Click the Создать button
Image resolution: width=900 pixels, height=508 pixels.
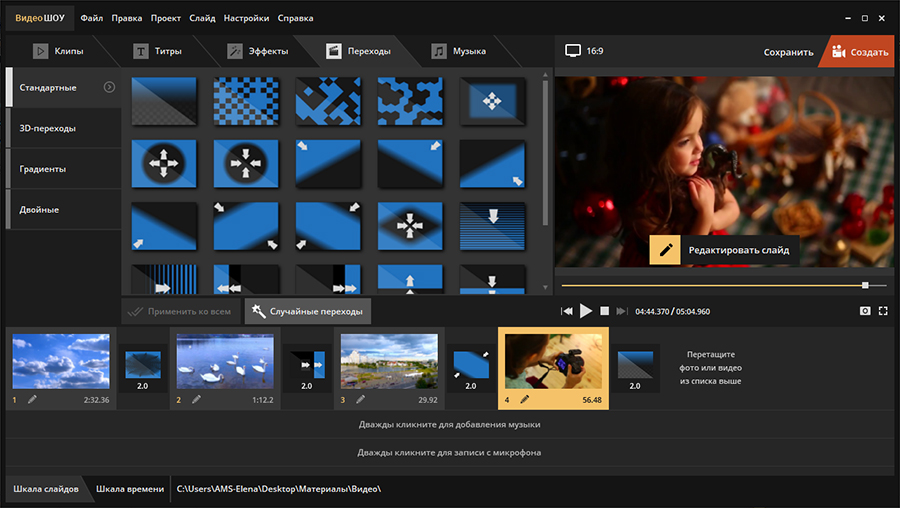click(859, 51)
